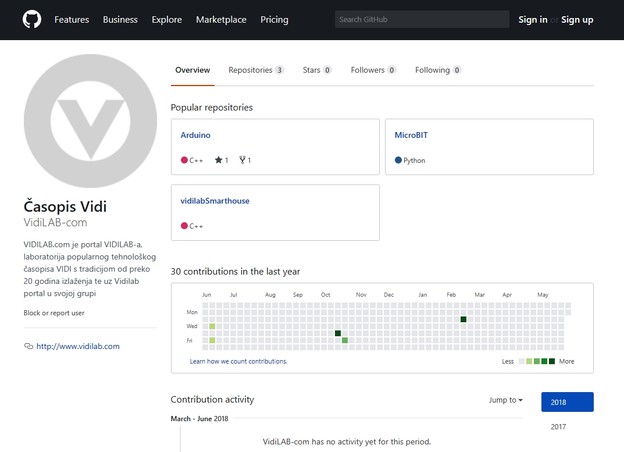Click the darkest legend swatch next to More

pos(552,361)
